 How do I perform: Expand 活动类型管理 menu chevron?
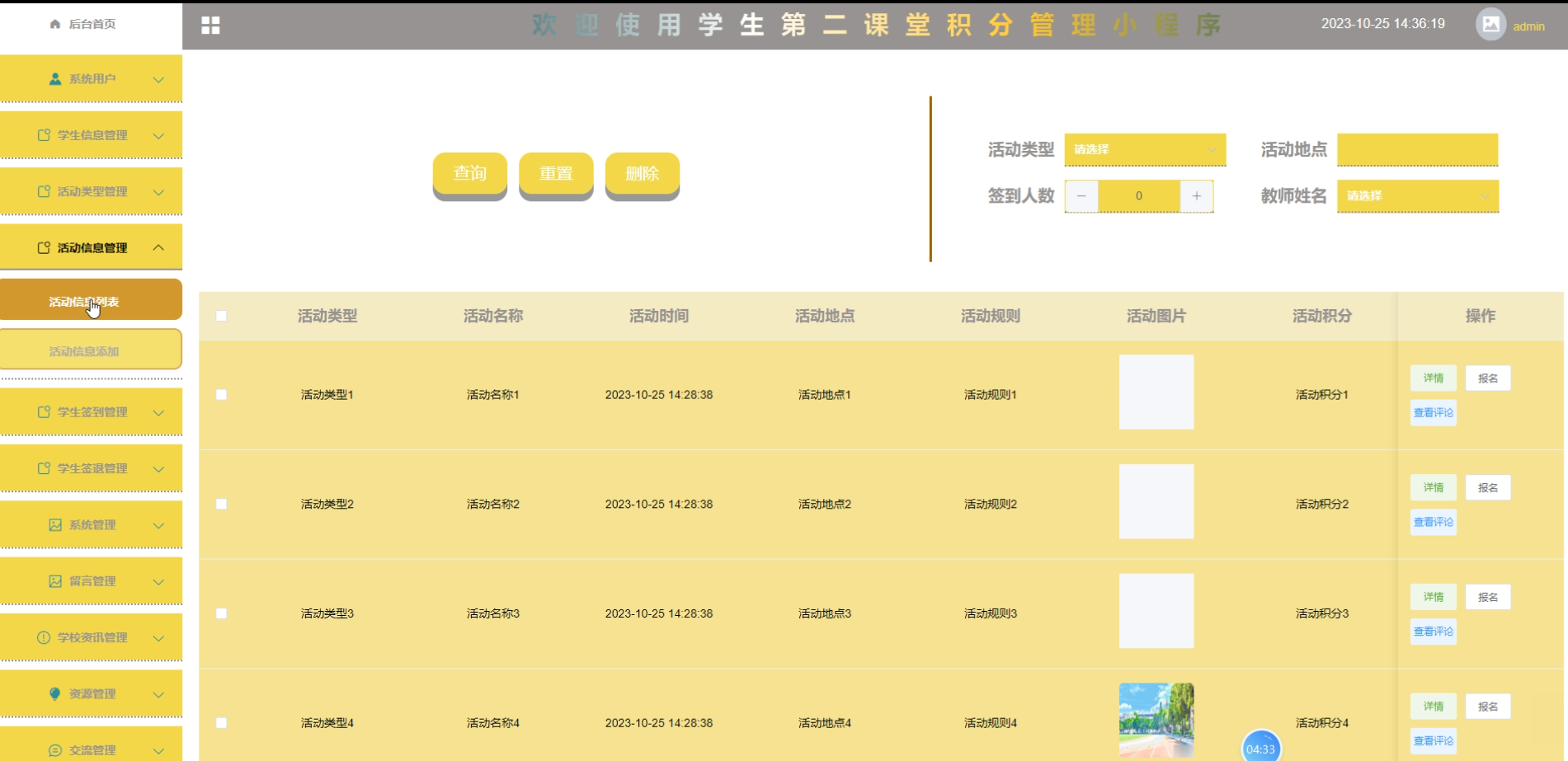point(158,192)
